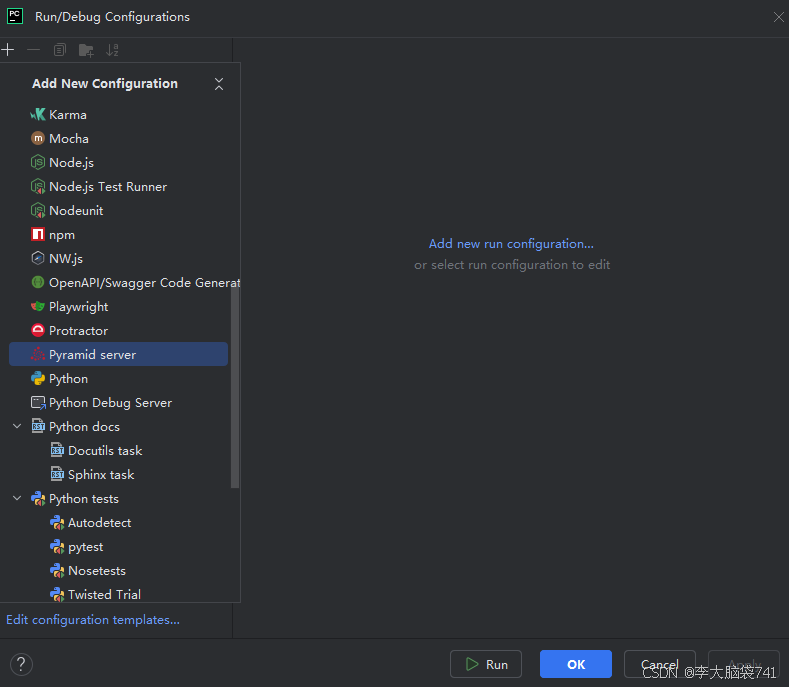Image resolution: width=789 pixels, height=687 pixels.
Task: Click the Nodeunit icon
Action: point(38,210)
